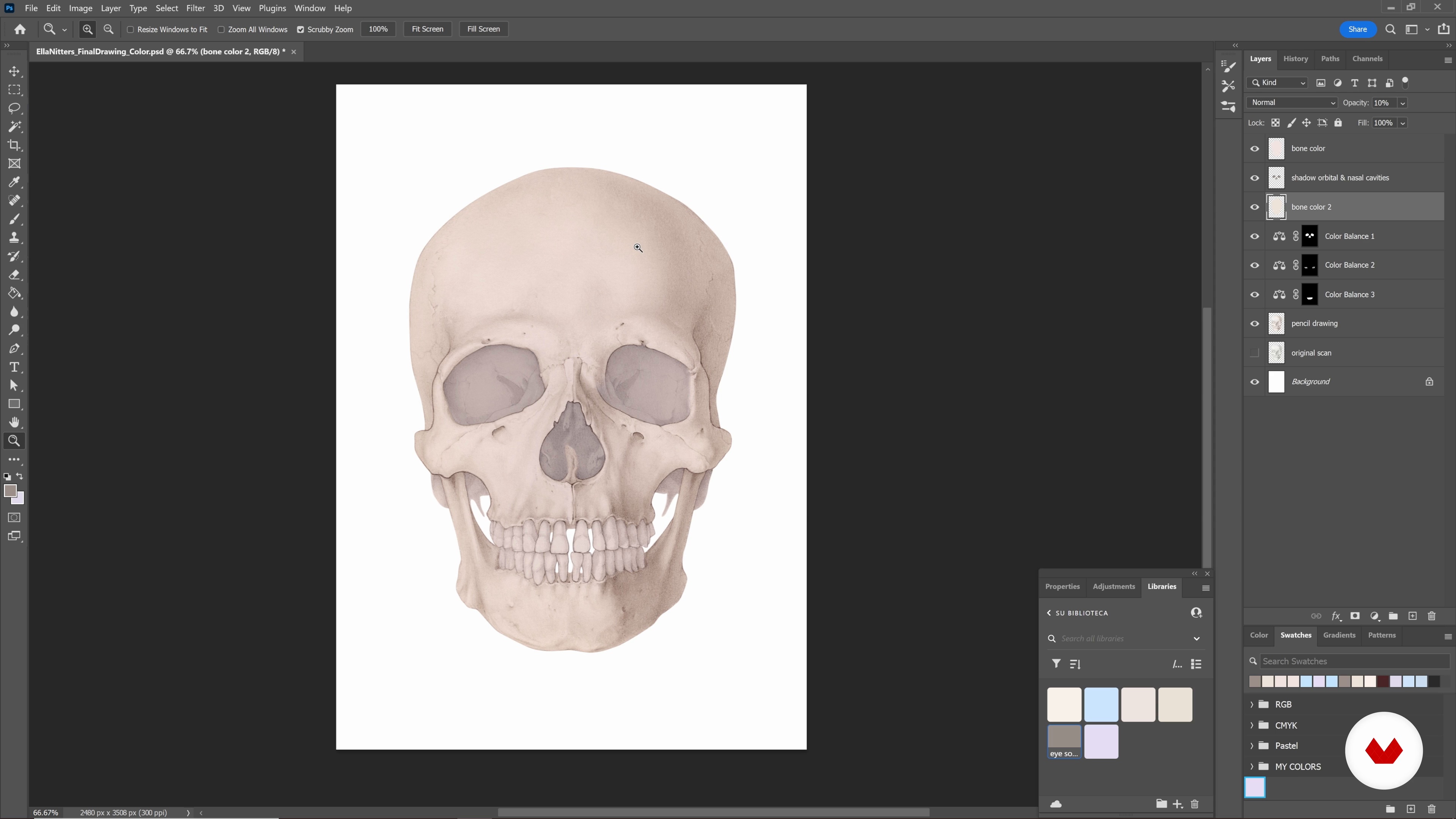Select the Brush tool

tap(14, 219)
